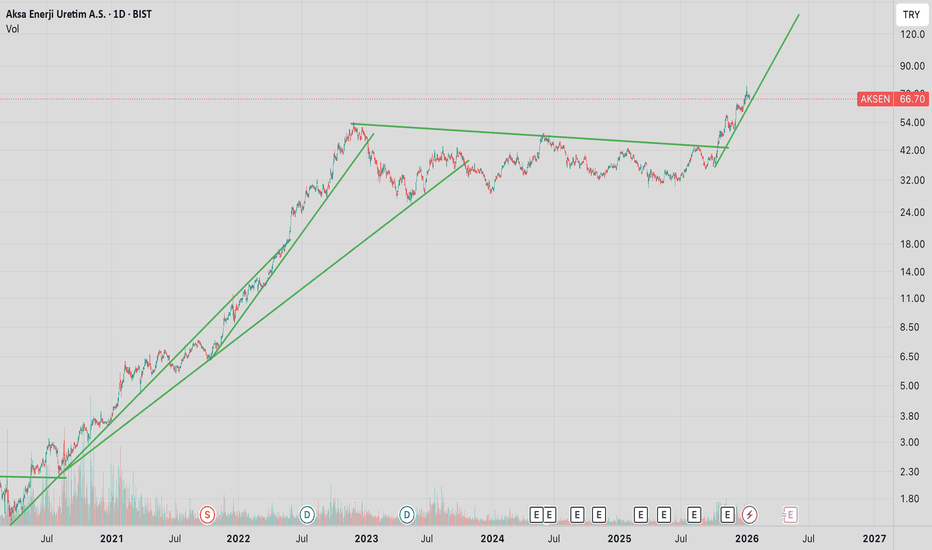Open the earnings E marker just before 2026
Viewport: 932px width, 550px height.
pyautogui.click(x=727, y=514)
